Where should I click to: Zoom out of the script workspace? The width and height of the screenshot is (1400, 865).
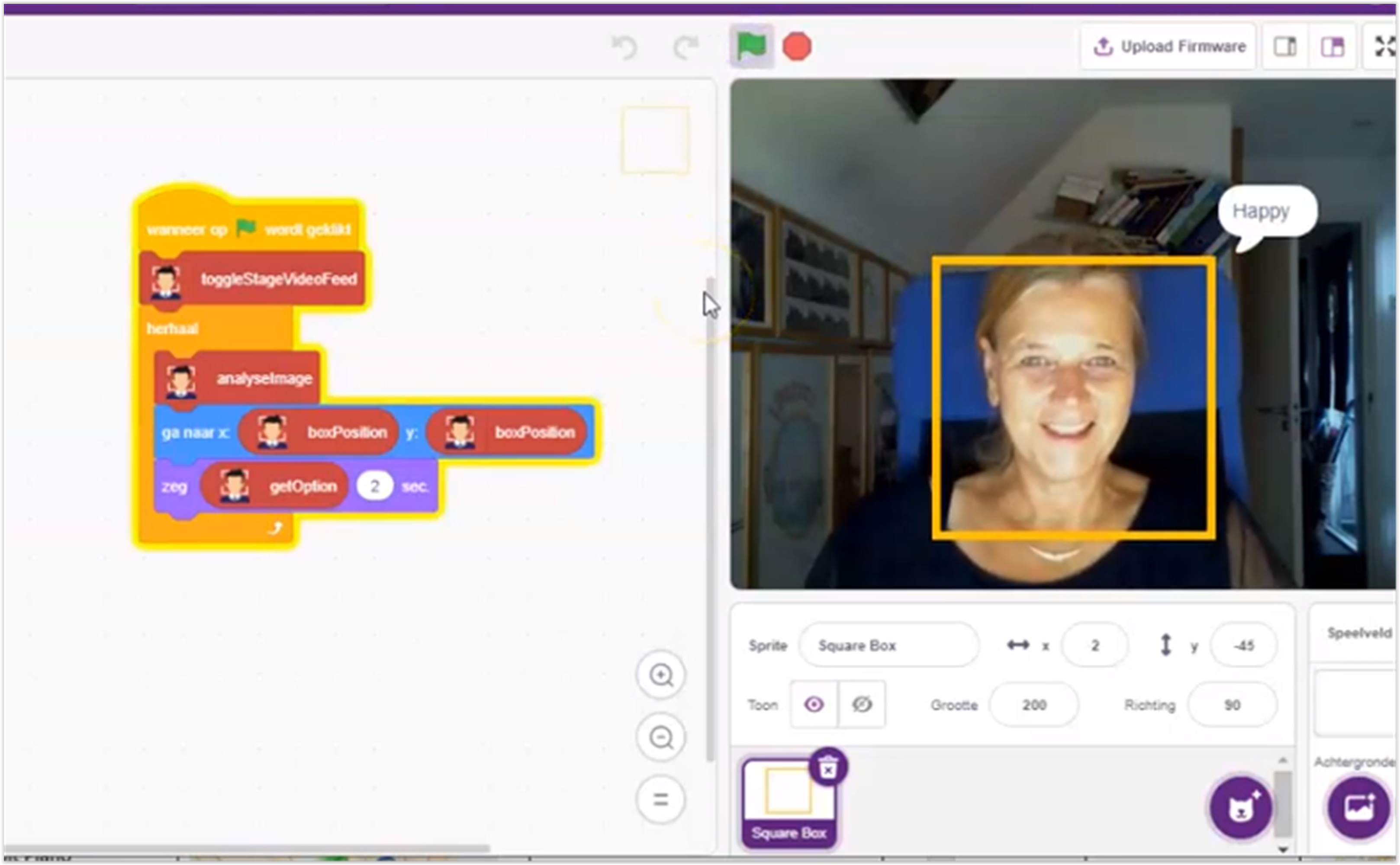[661, 737]
